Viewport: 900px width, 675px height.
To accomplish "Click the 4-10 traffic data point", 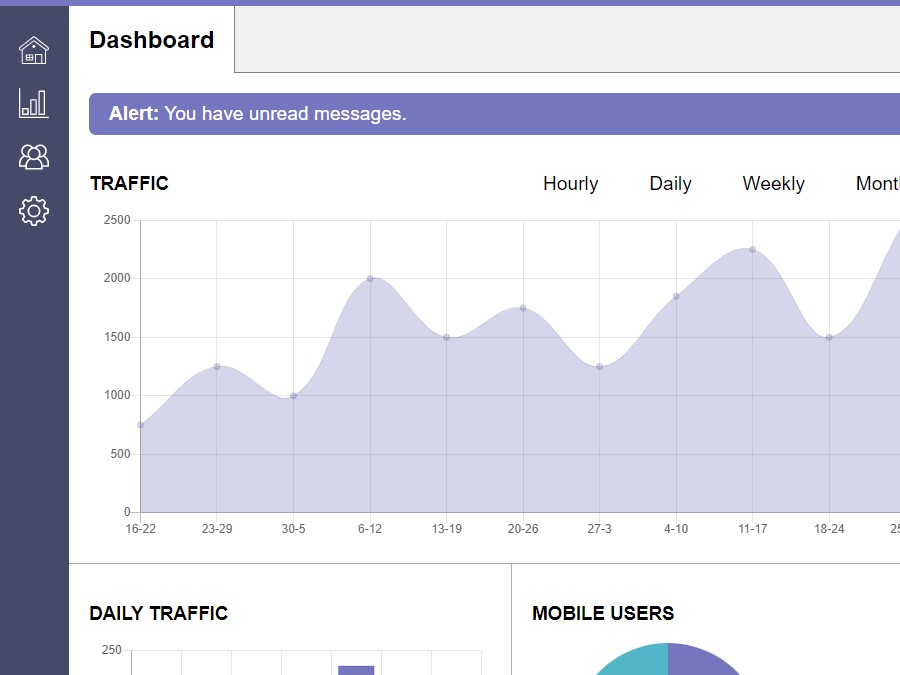I will coord(676,296).
